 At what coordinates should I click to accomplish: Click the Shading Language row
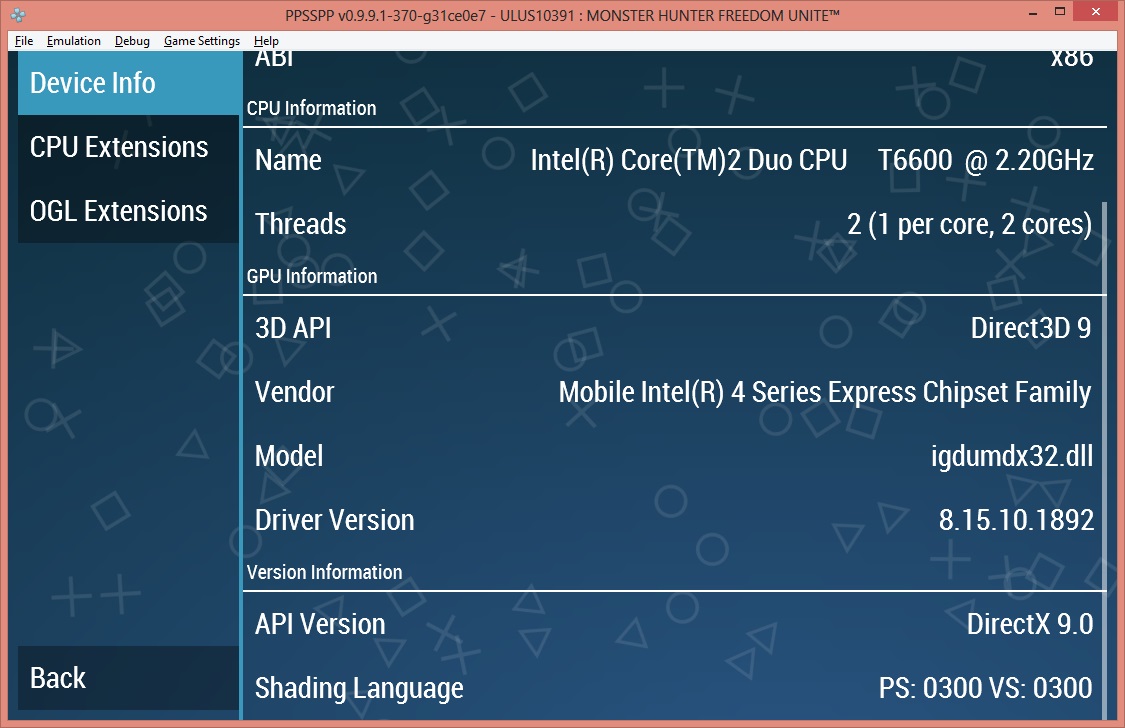coord(674,688)
